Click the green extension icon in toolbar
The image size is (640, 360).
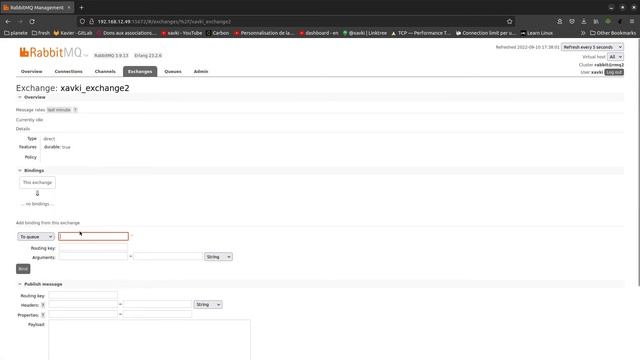tap(608, 22)
